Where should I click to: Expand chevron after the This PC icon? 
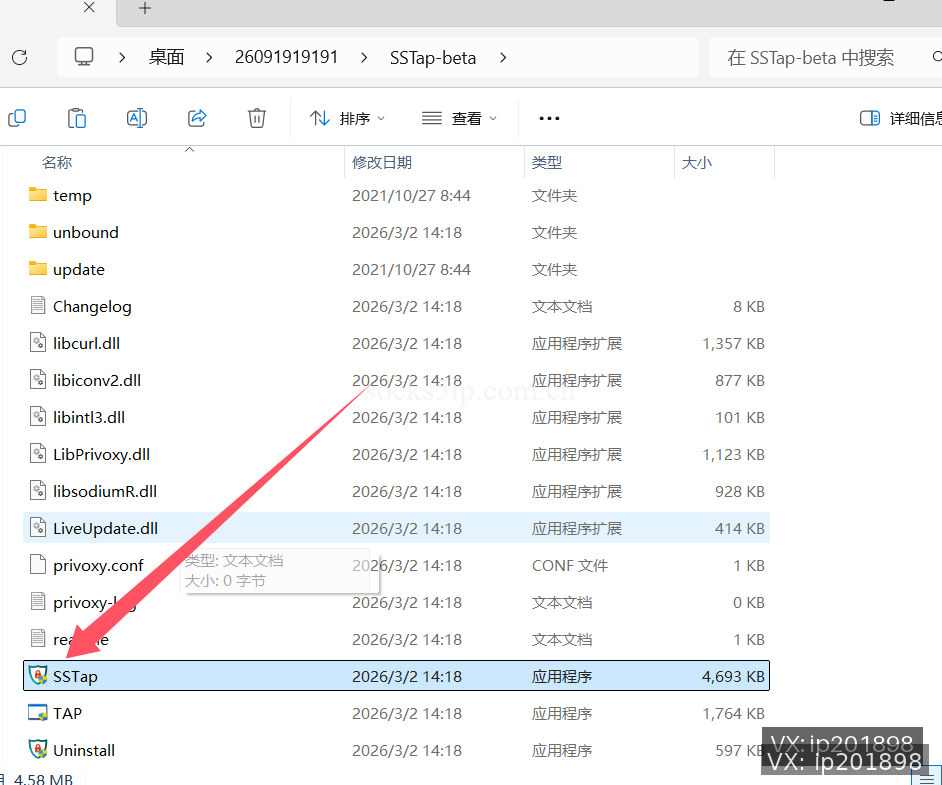click(x=122, y=58)
